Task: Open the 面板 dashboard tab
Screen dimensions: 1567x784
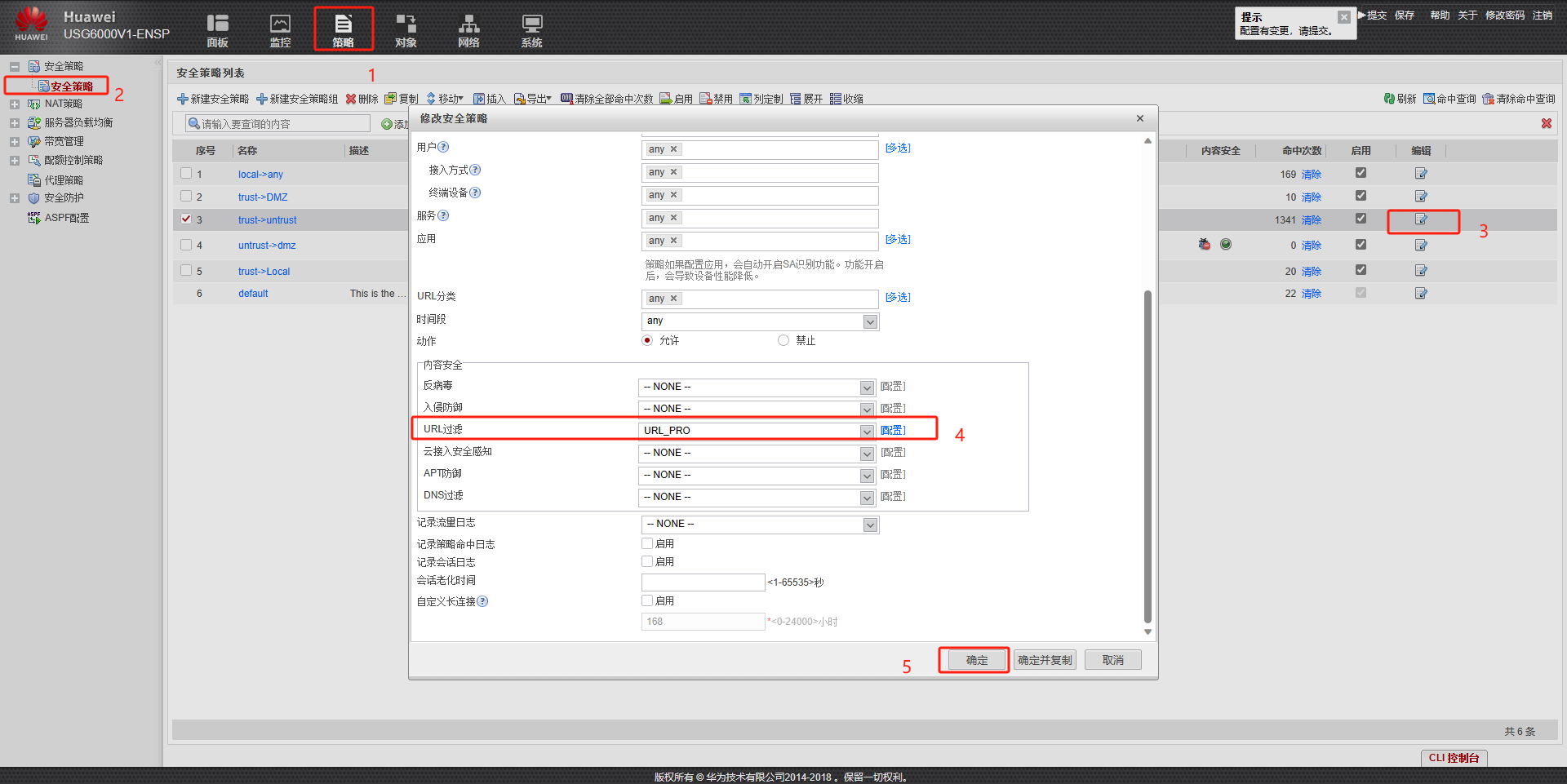Action: pyautogui.click(x=217, y=29)
